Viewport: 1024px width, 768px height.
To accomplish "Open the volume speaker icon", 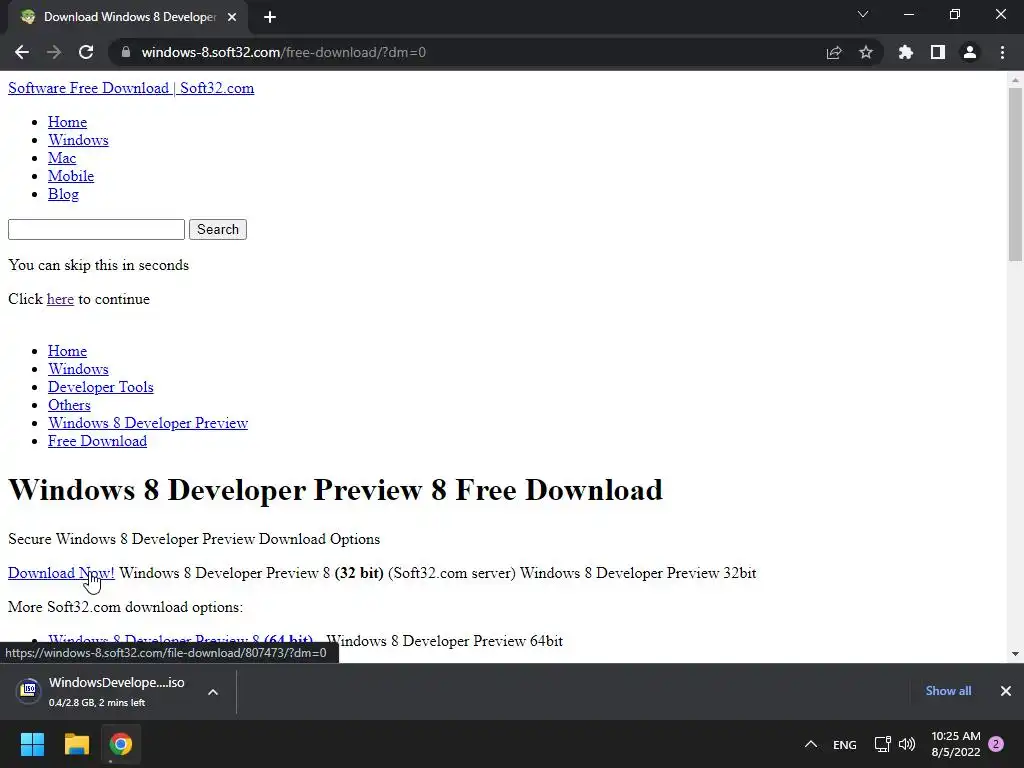I will click(906, 744).
